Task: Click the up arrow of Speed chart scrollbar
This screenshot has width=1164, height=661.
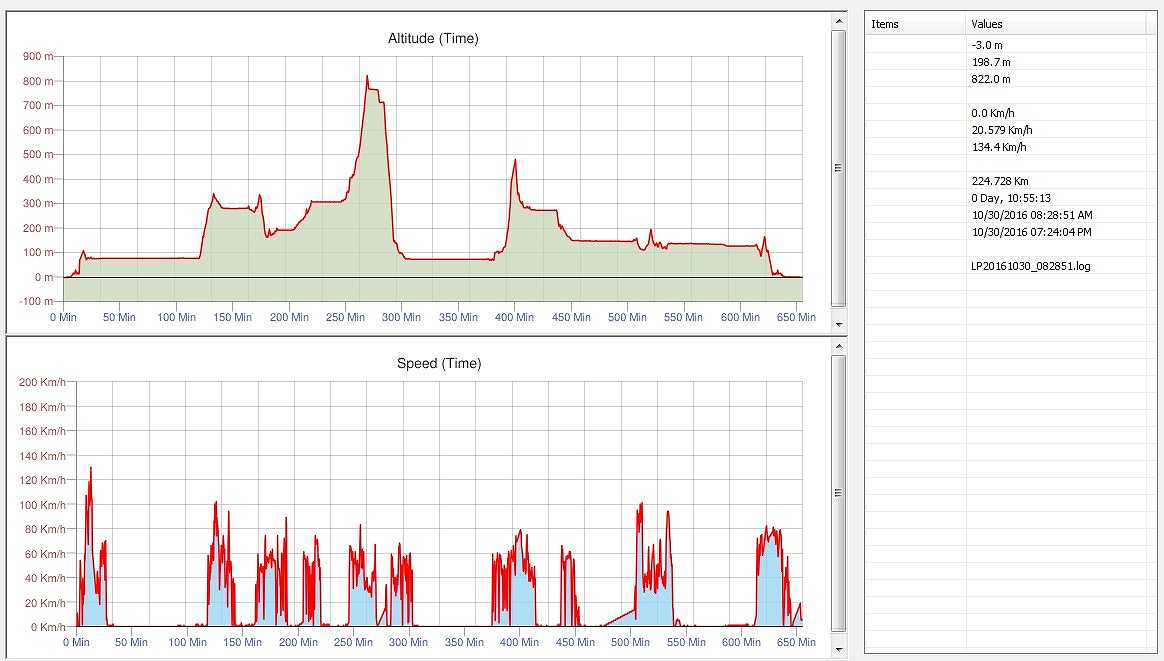Action: 838,345
